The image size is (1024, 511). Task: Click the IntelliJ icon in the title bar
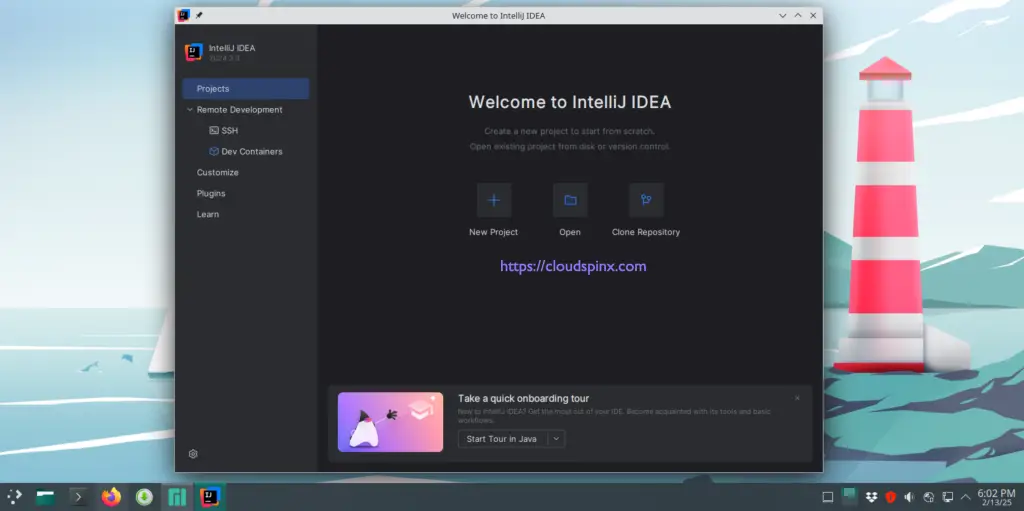tap(184, 15)
